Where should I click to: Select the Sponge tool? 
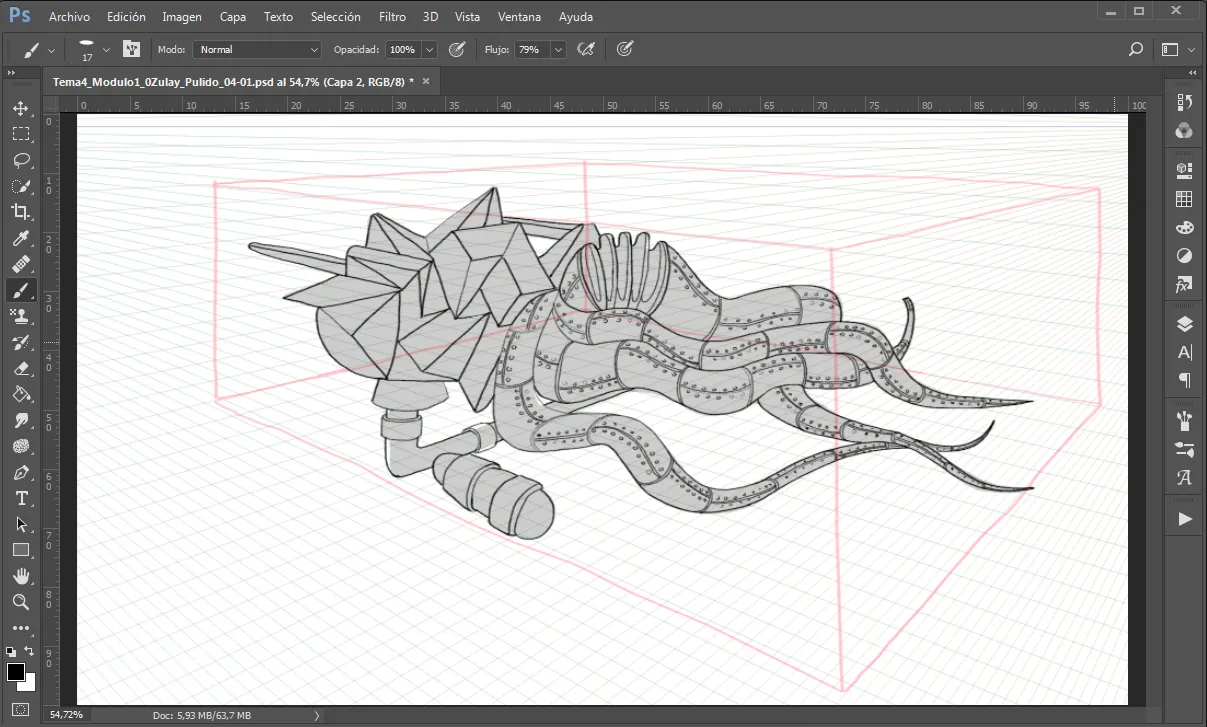21,446
